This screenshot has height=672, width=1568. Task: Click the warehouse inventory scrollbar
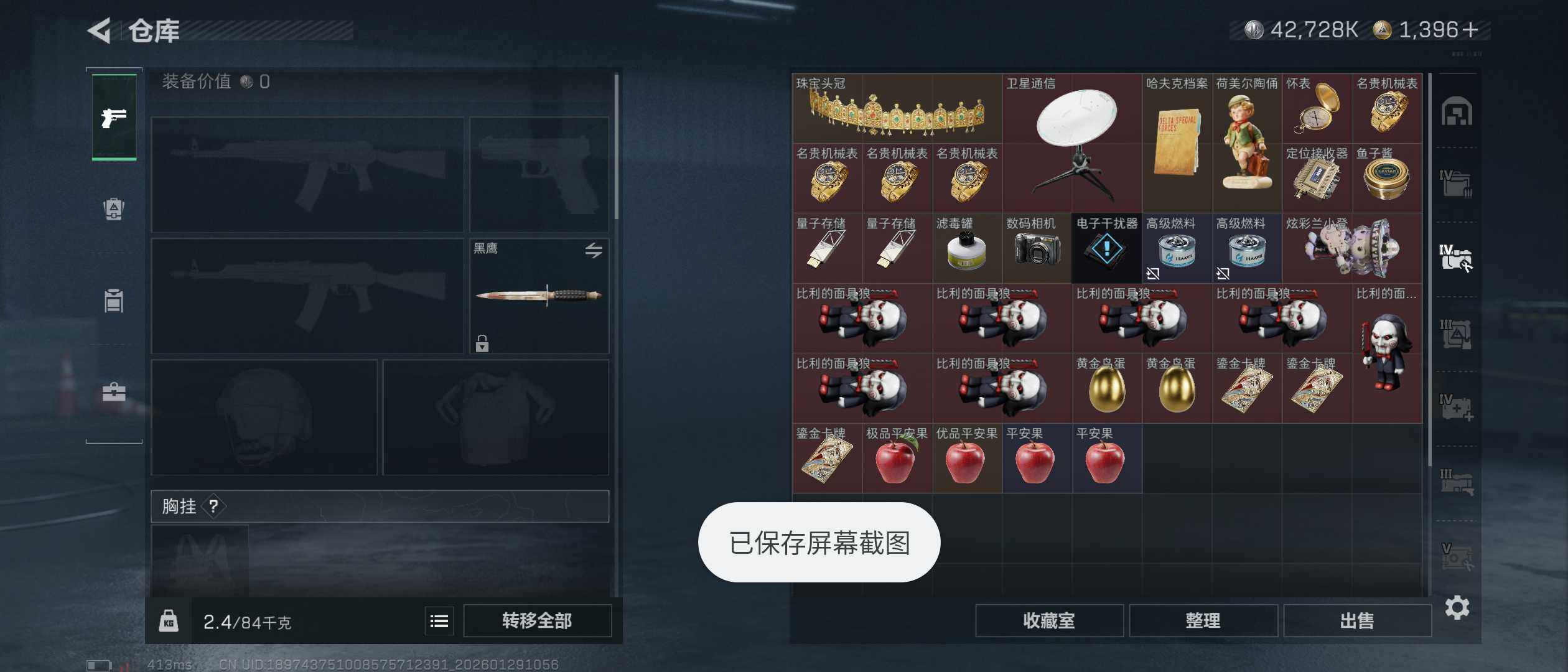tap(1429, 269)
